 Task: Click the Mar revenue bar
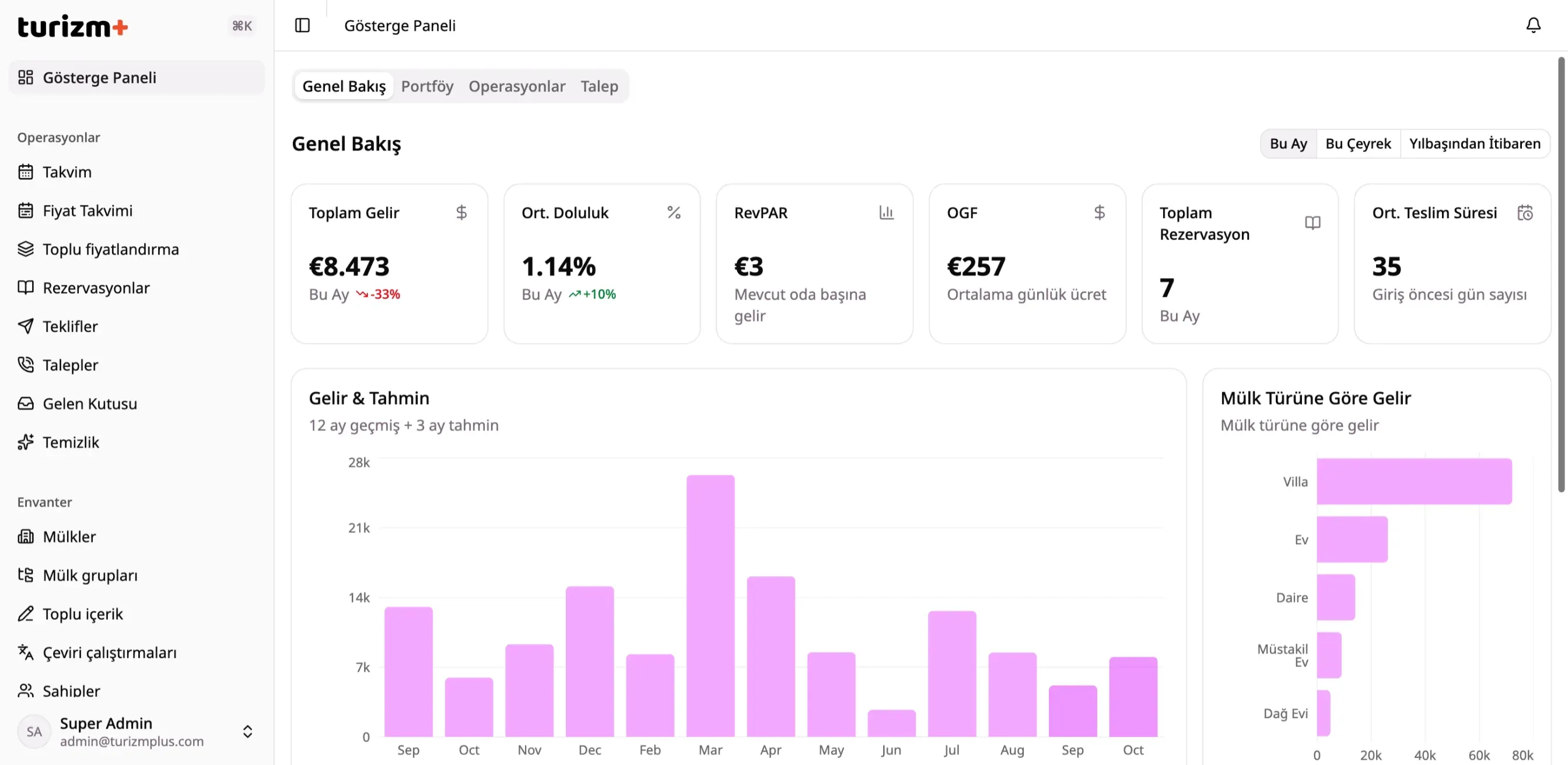click(710, 606)
